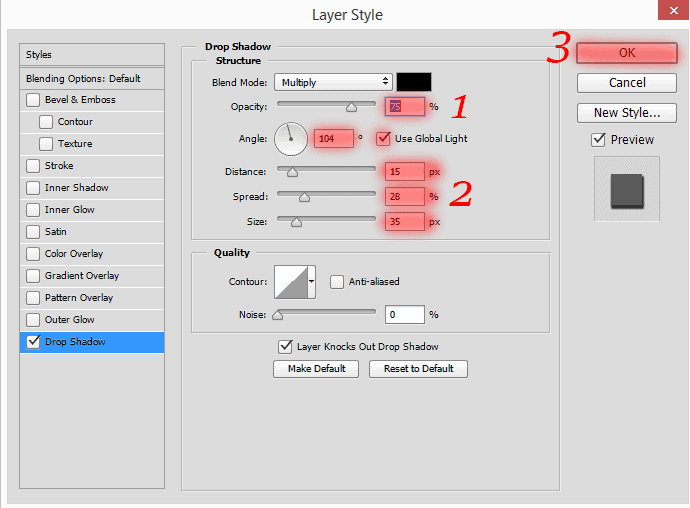Open the Contour picker dropdown arrow
Viewport: 690px width, 508px height.
pos(312,282)
